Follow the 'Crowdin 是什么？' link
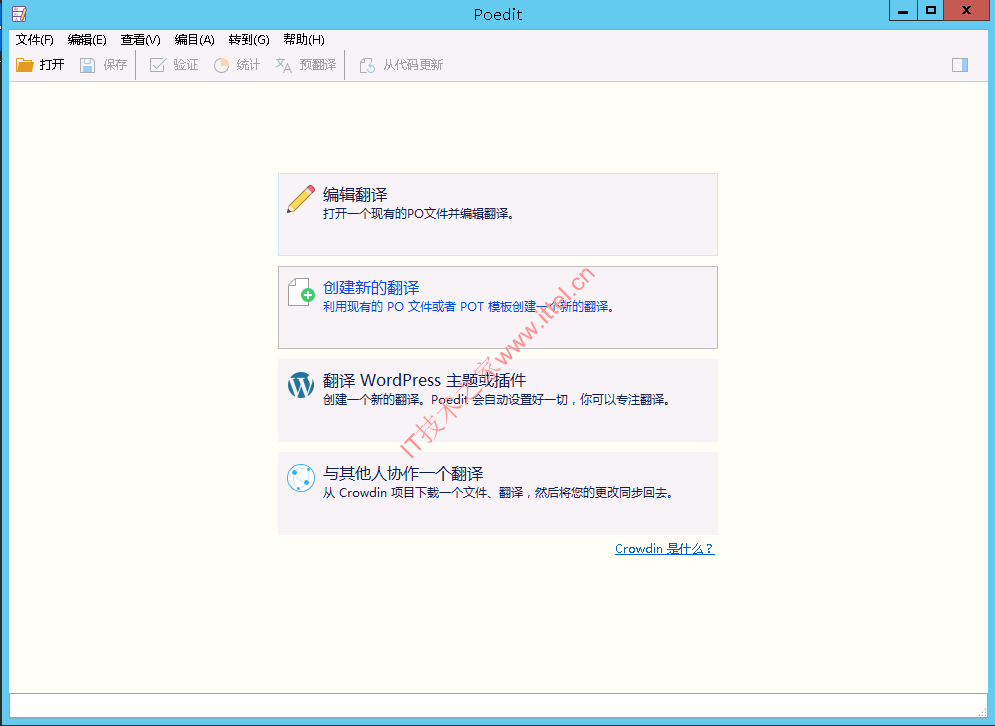 tap(664, 548)
